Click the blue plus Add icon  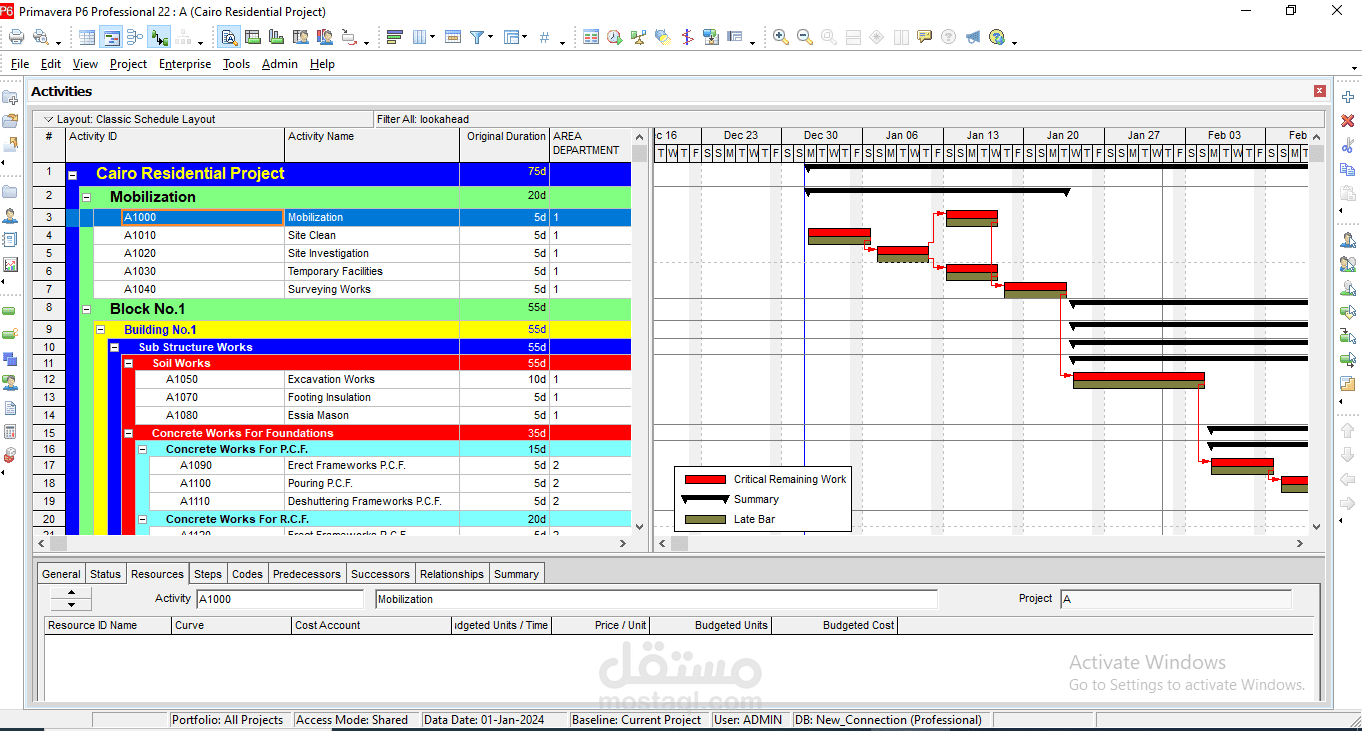coord(1347,97)
